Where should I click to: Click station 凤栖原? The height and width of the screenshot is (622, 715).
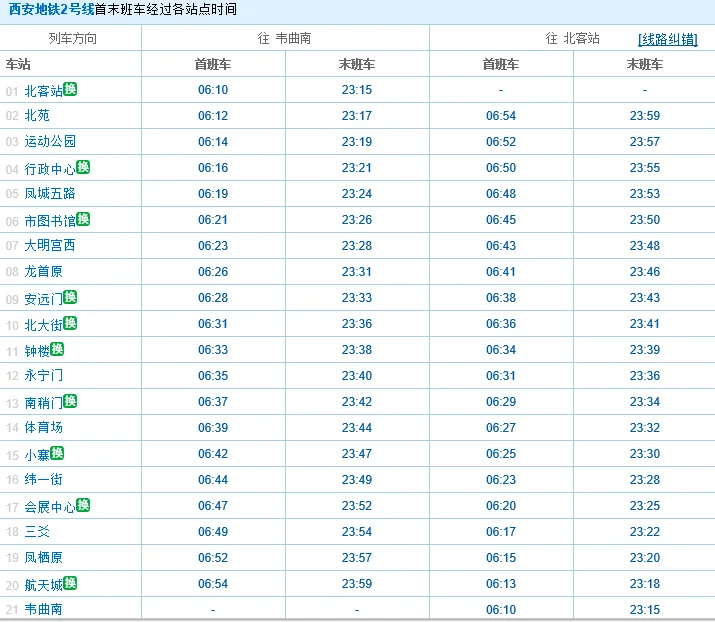click(43, 557)
